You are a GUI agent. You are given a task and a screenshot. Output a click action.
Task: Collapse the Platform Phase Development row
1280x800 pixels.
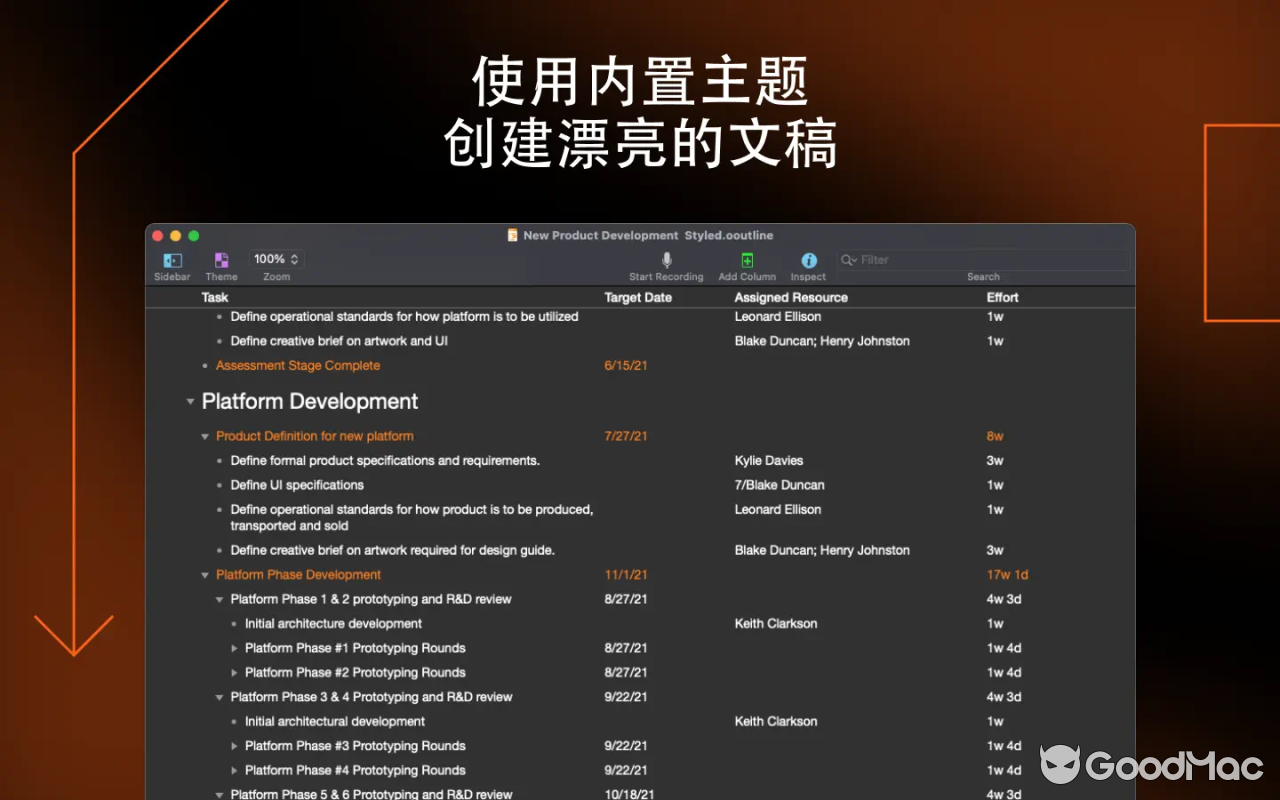pyautogui.click(x=205, y=574)
